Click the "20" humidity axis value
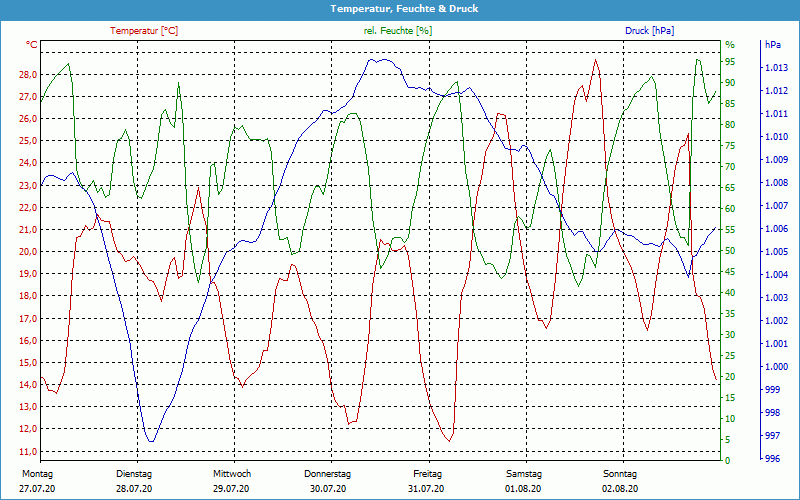The width and height of the screenshot is (800, 500). click(731, 377)
